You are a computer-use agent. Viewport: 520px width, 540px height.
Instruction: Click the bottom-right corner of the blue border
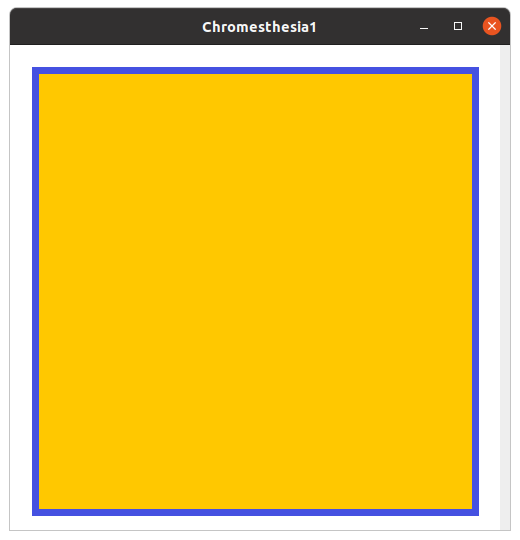point(476,512)
